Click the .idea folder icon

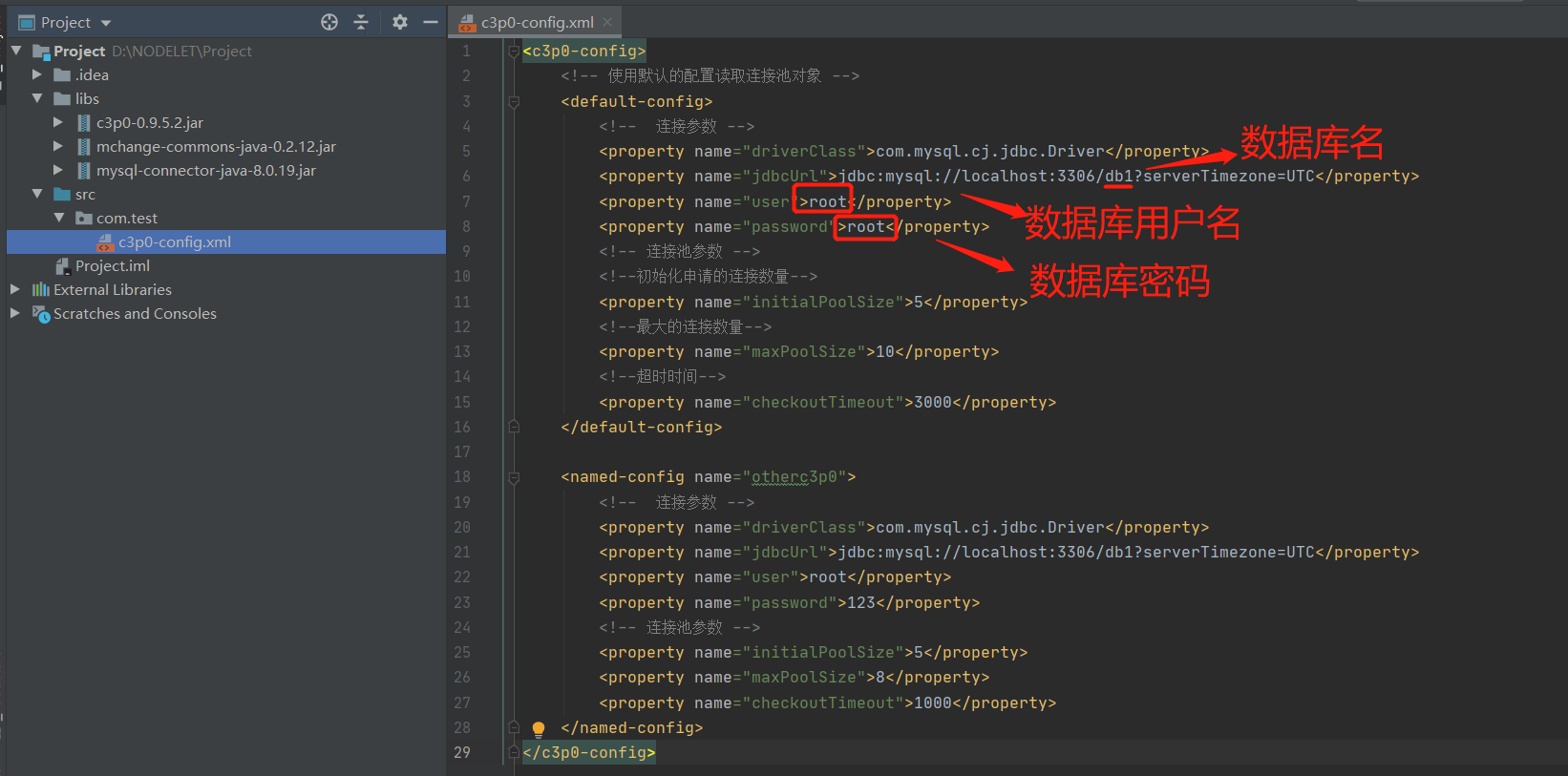[62, 74]
